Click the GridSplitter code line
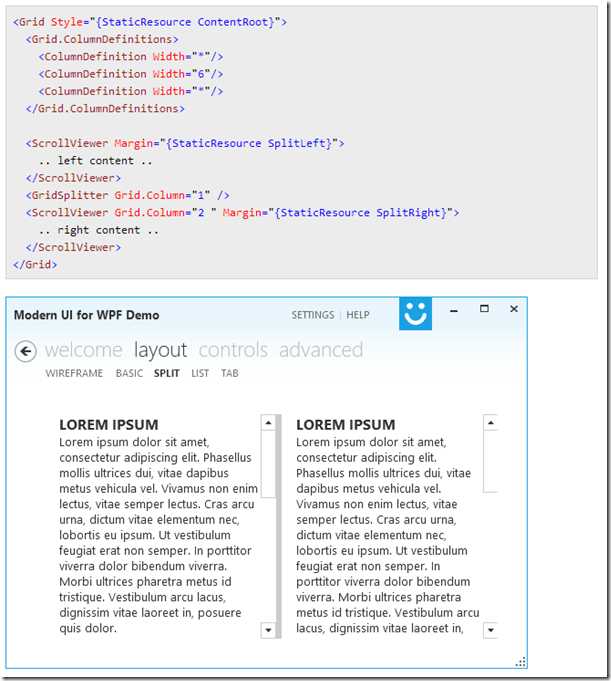This screenshot has height=681, width=611. [x=128, y=195]
